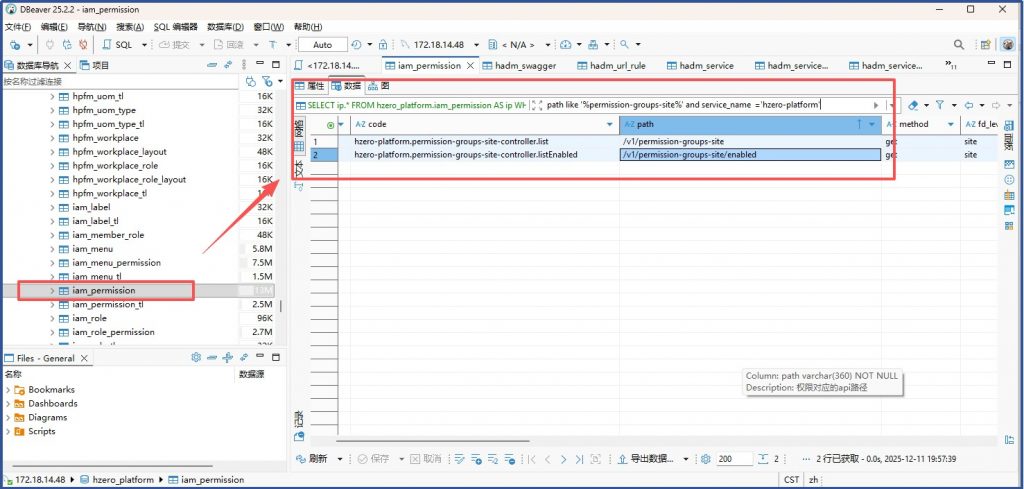
Task: Select the iam_role table in navigator
Action: pyautogui.click(x=89, y=318)
